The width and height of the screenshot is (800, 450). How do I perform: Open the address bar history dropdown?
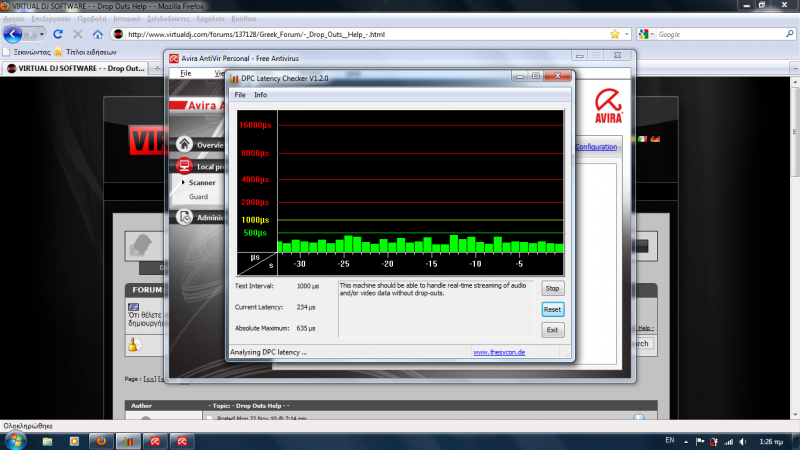(627, 34)
